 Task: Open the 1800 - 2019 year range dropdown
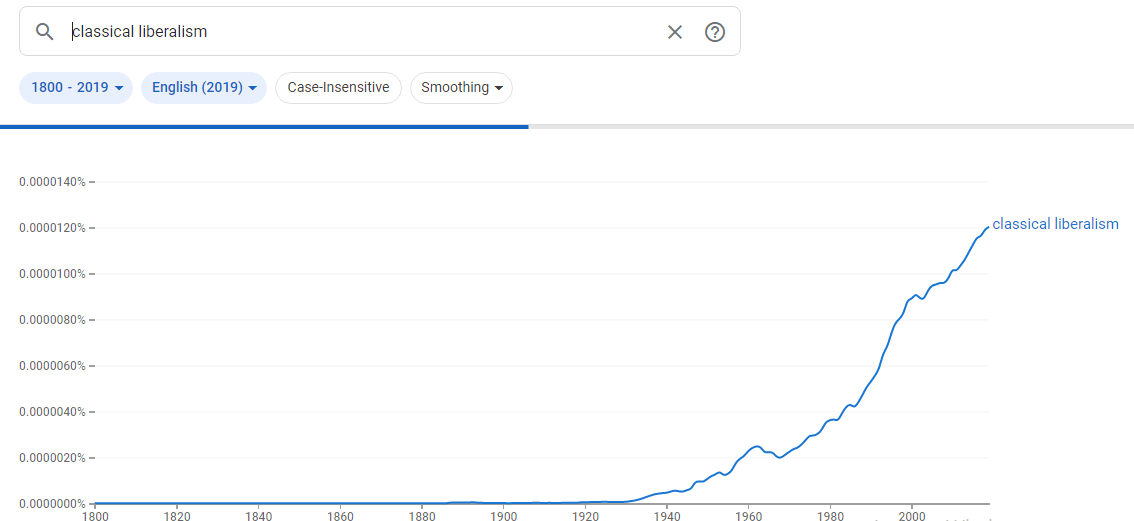click(76, 88)
